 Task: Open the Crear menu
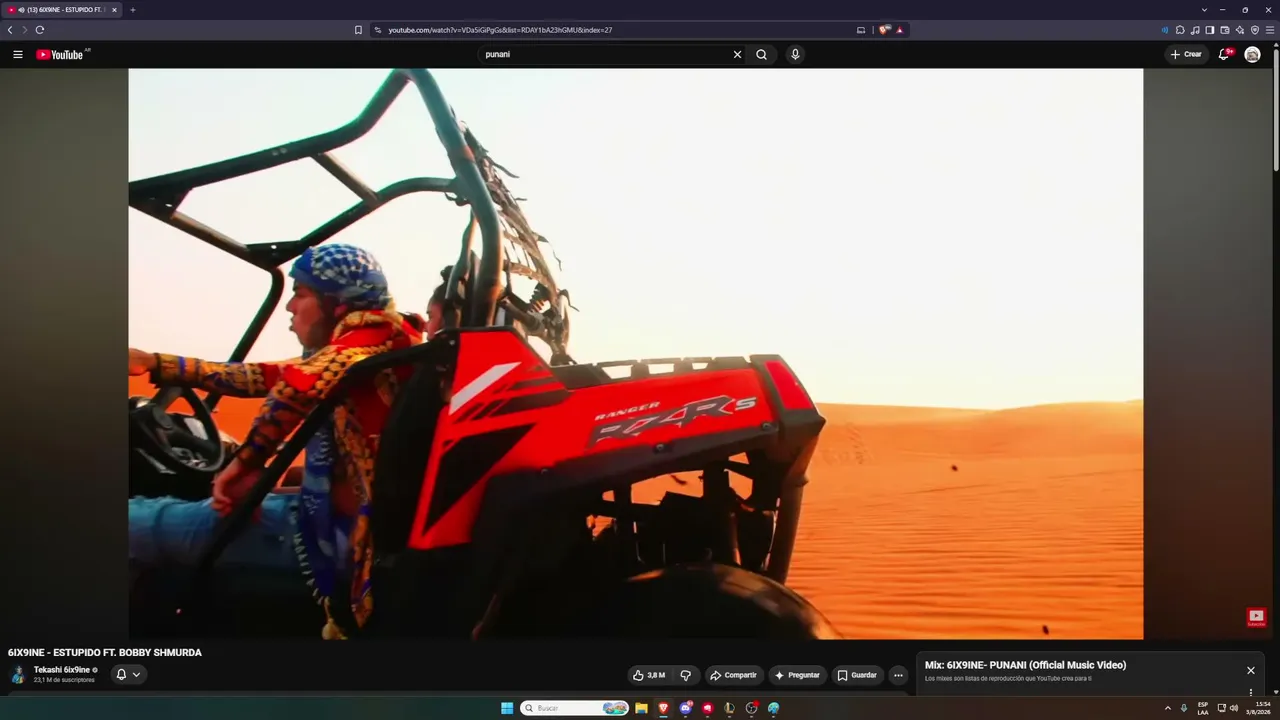(x=1187, y=55)
